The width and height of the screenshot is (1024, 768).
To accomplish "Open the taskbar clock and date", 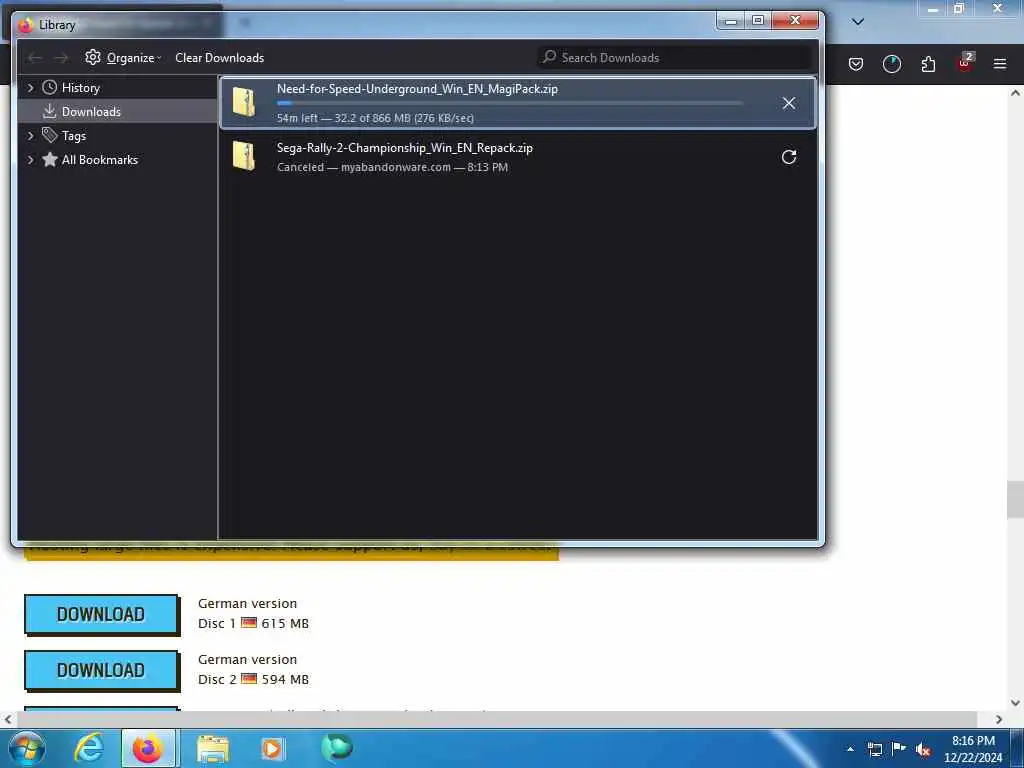I will 973,749.
